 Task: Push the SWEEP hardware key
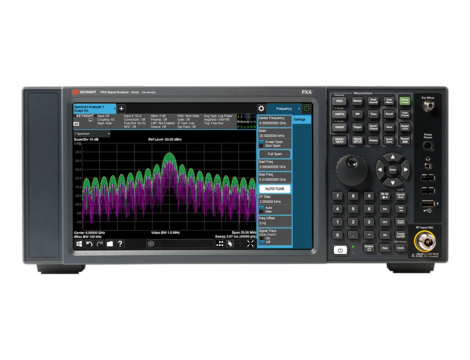click(x=339, y=127)
